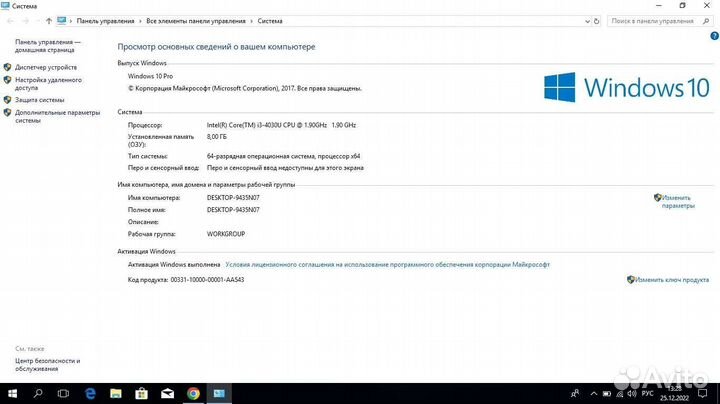Select Панель управления breadcrumb
This screenshot has width=720, height=404.
[x=106, y=21]
